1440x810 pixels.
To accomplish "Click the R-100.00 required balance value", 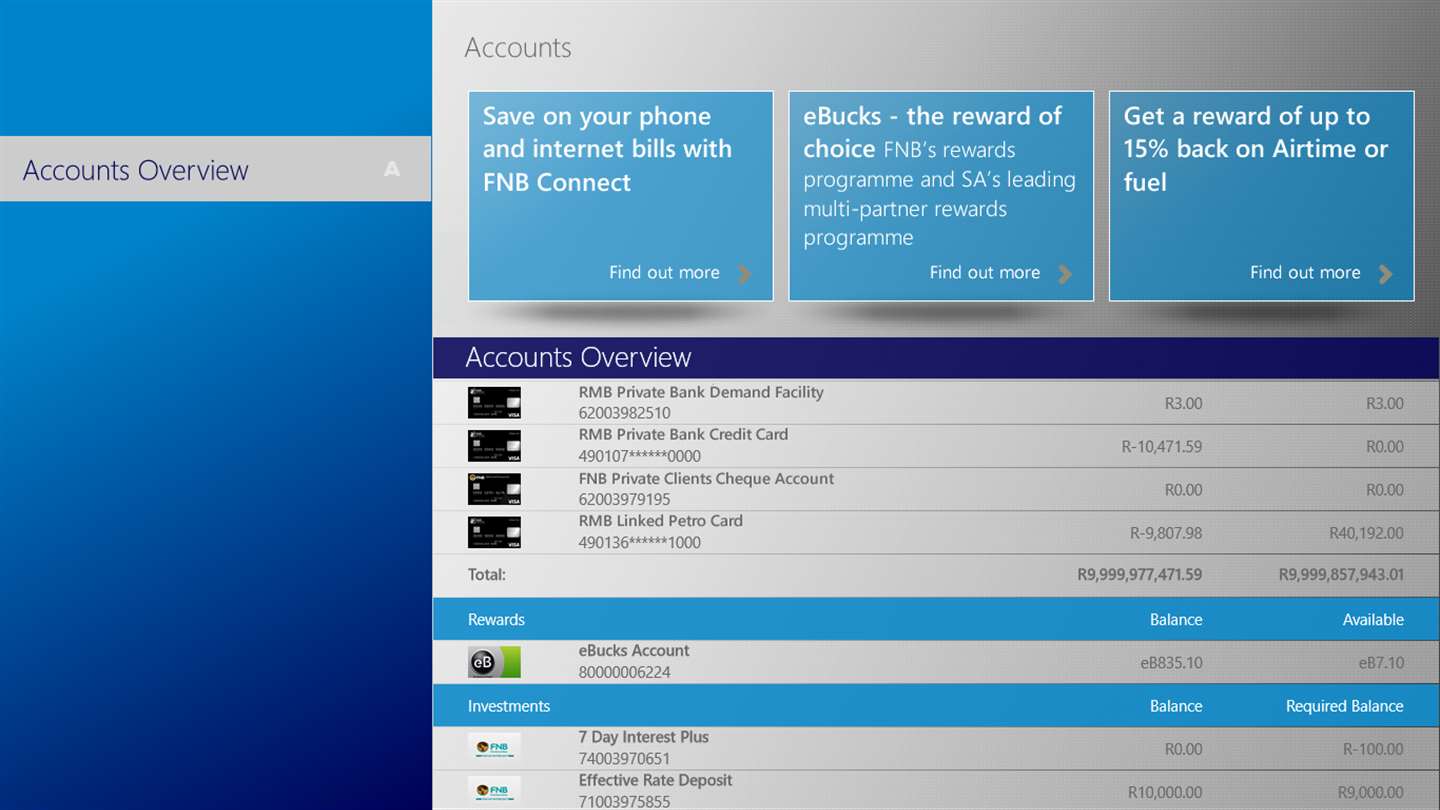I will point(1374,749).
